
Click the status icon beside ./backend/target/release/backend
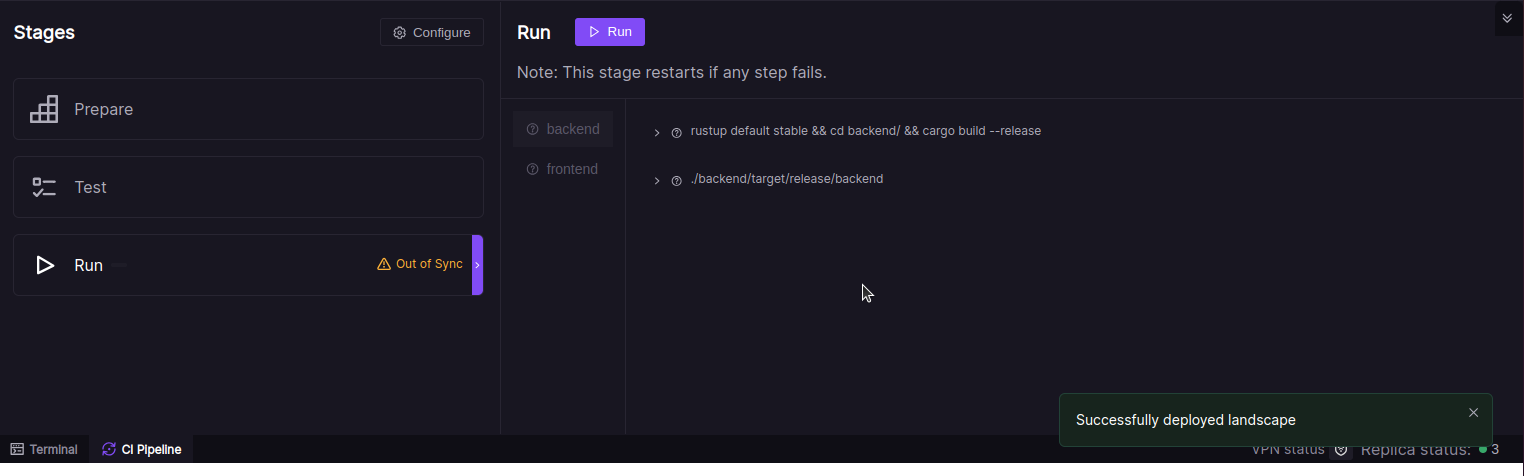[x=677, y=180]
